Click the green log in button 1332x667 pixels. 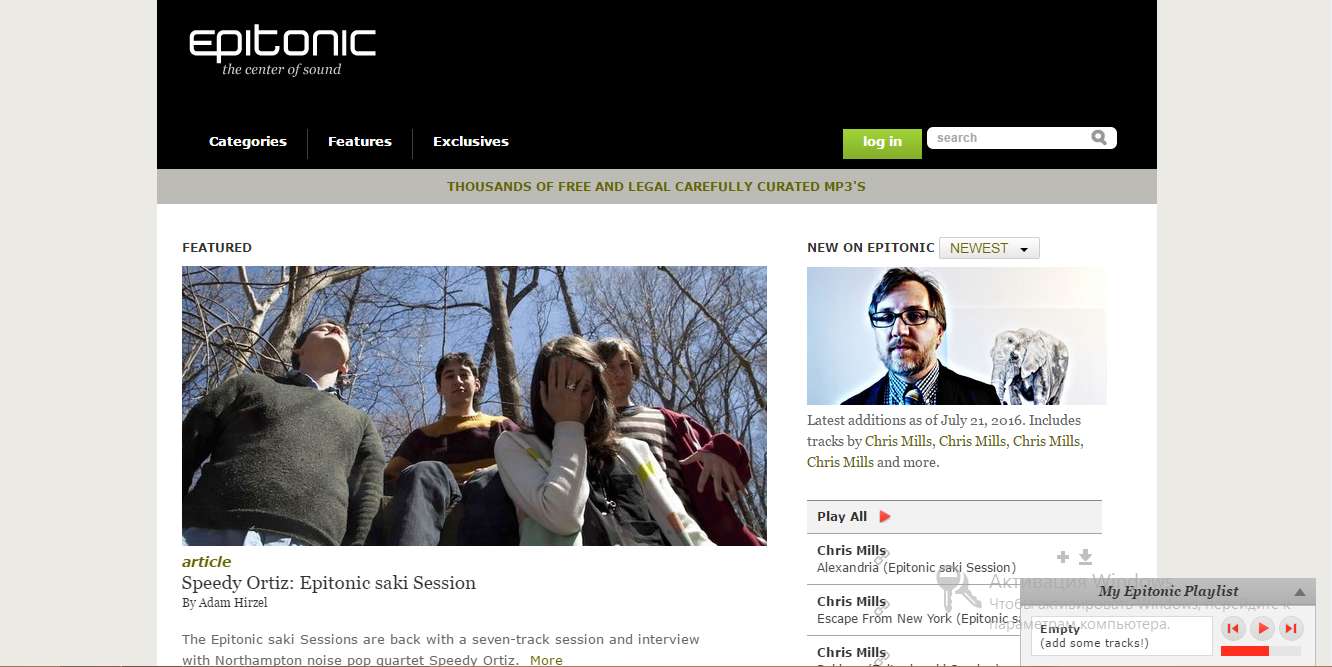882,143
